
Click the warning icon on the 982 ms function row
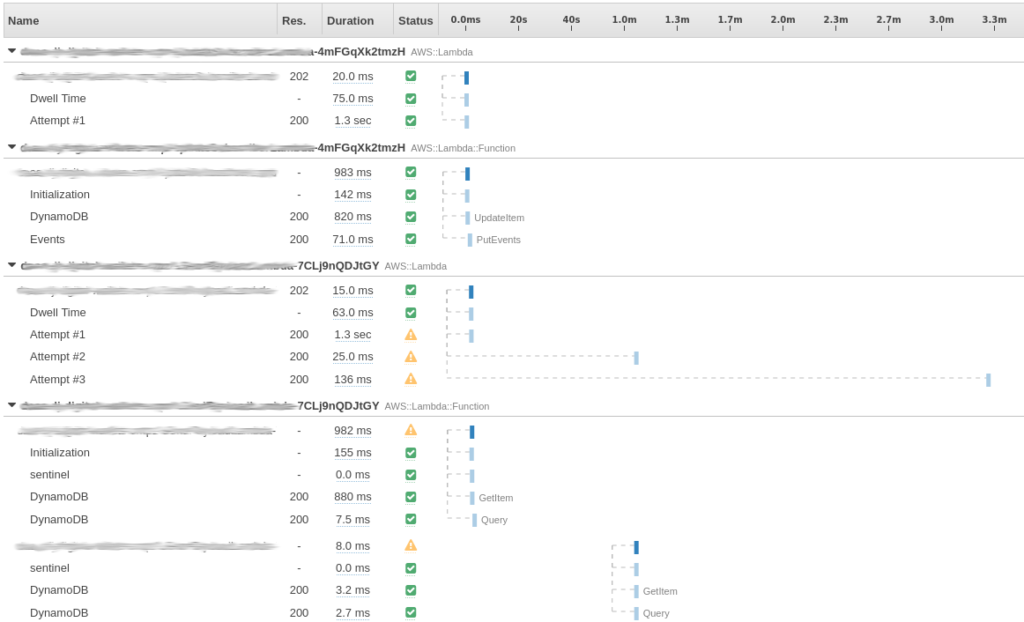(x=410, y=430)
